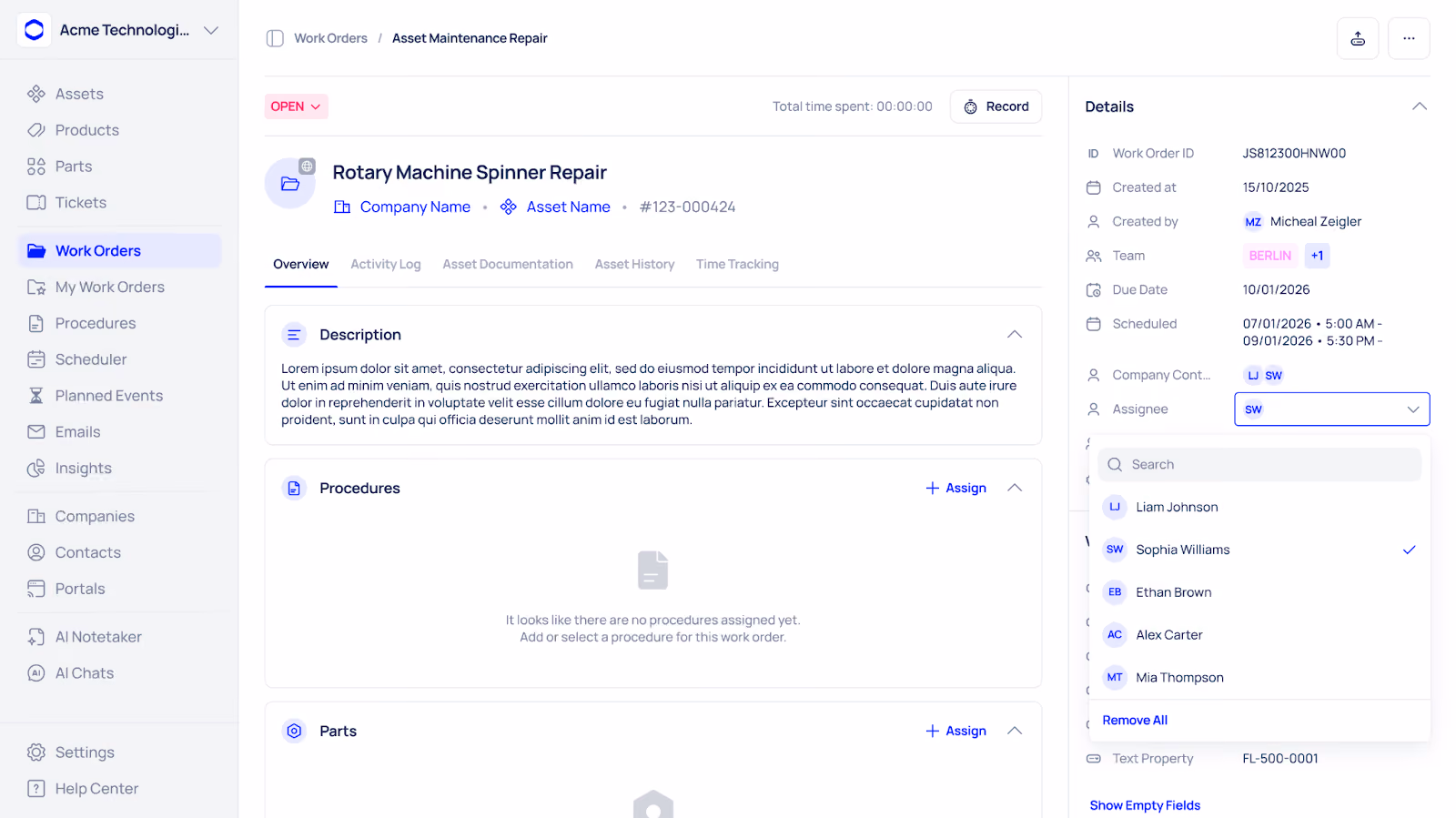The height and width of the screenshot is (818, 1456).
Task: Select Work Orders in the sidebar
Action: click(119, 250)
